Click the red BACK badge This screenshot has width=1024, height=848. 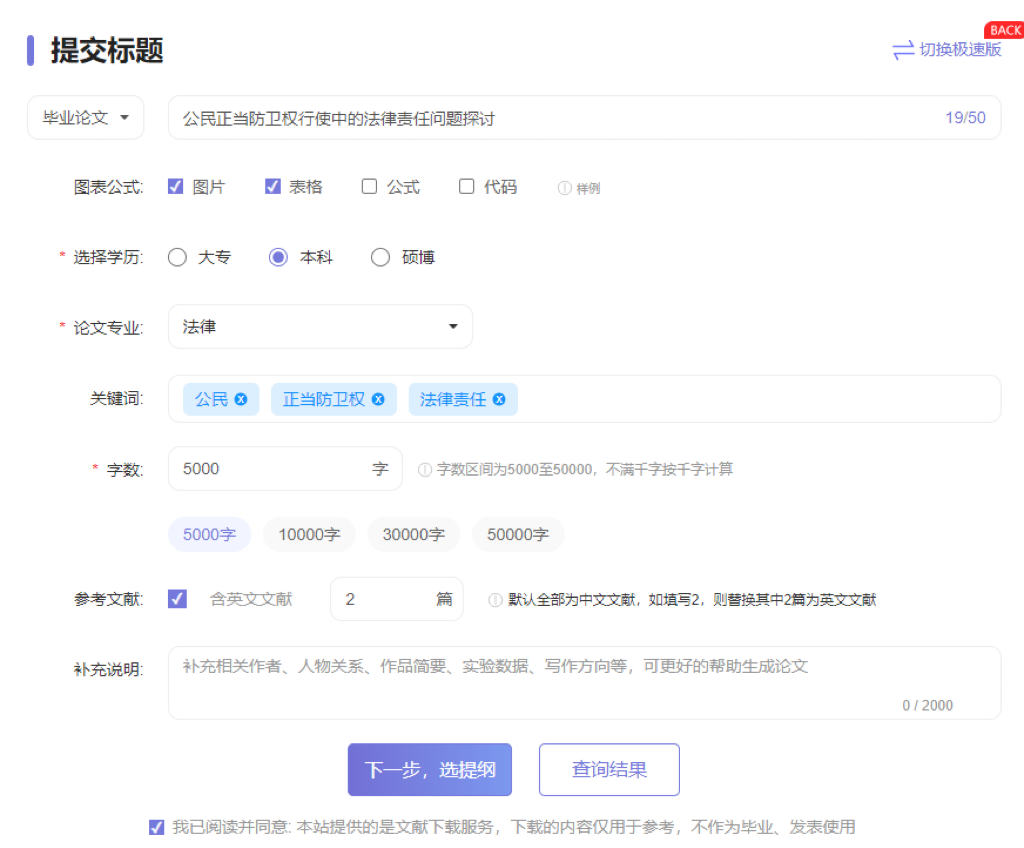[1004, 30]
